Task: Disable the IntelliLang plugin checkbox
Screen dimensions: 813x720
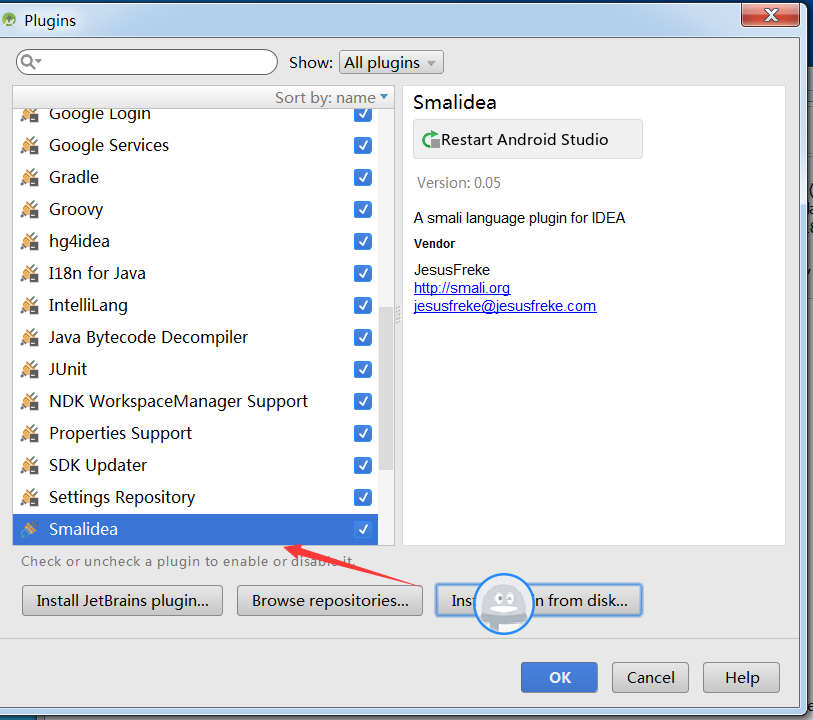Action: (363, 306)
